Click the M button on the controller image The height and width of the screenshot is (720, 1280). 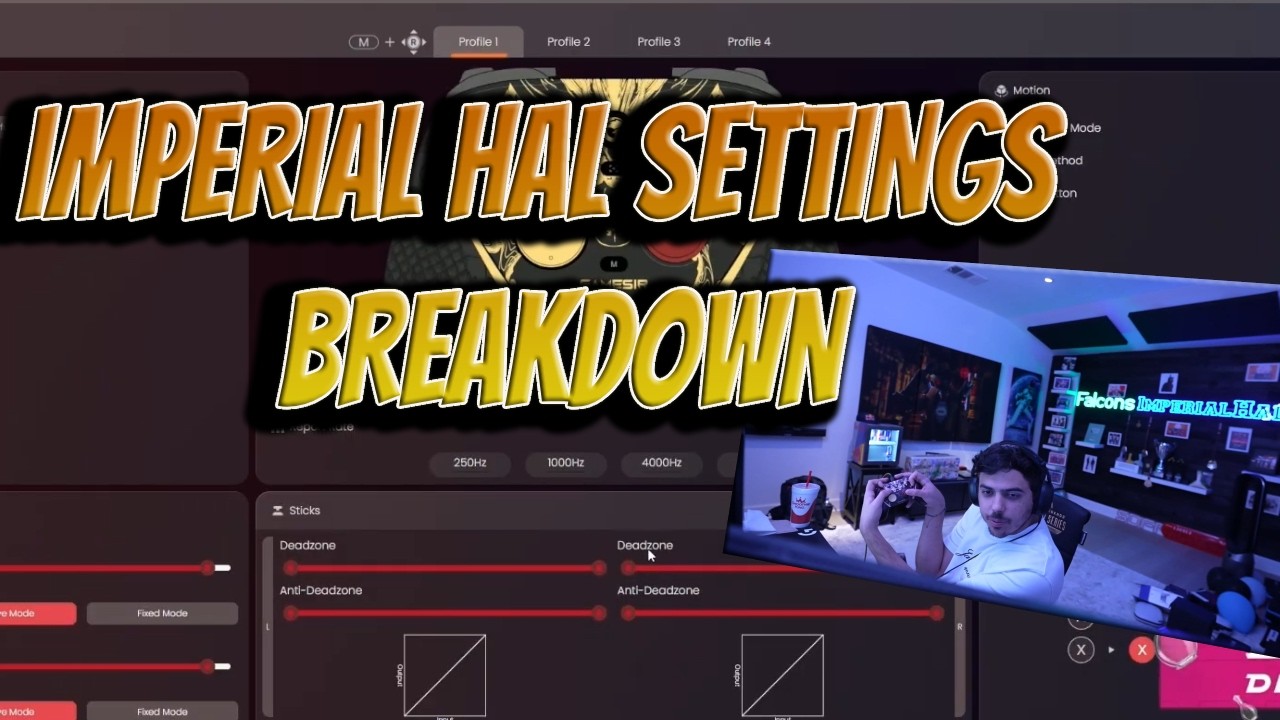pos(613,264)
